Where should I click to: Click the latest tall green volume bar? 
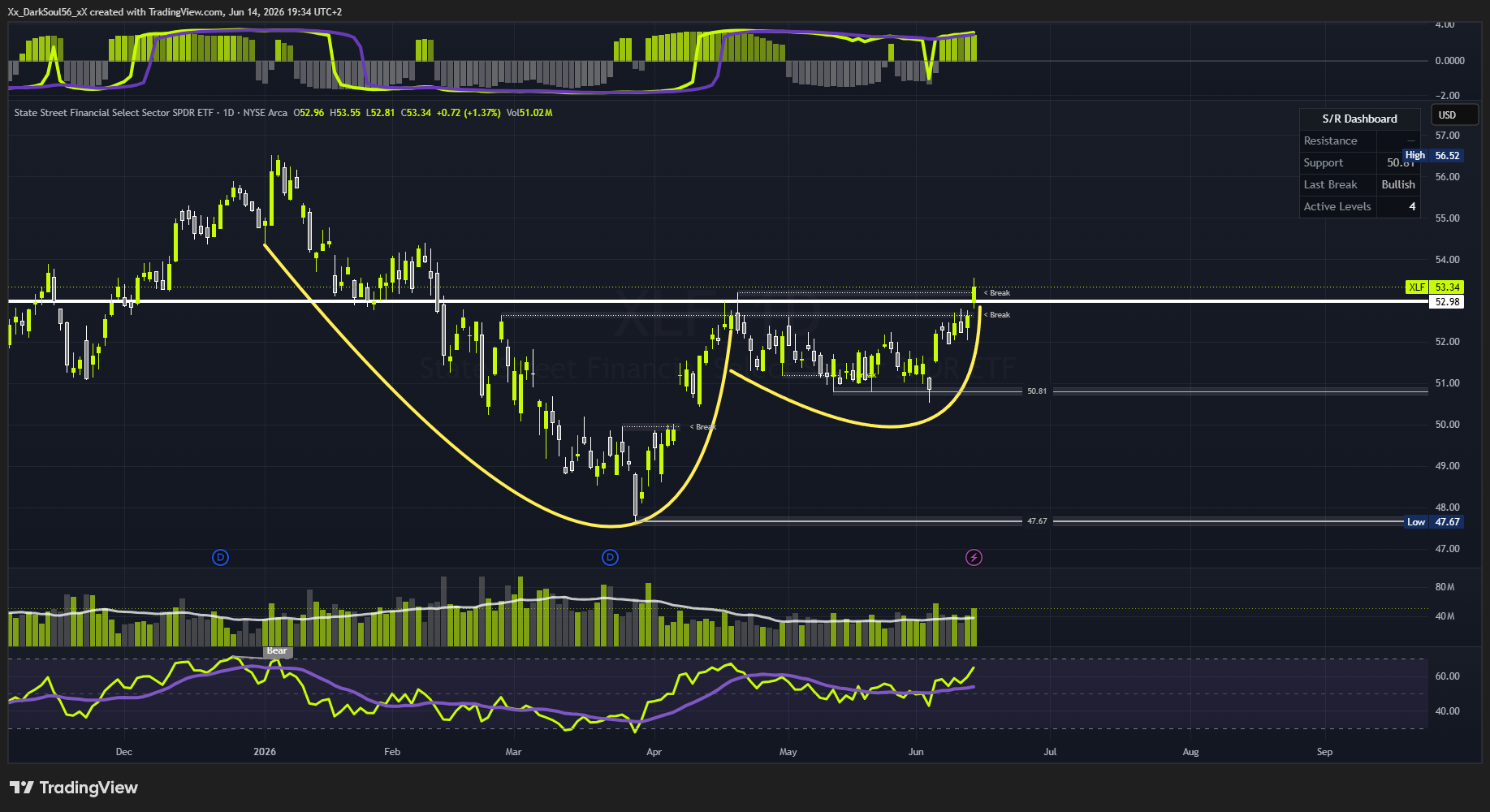[974, 627]
